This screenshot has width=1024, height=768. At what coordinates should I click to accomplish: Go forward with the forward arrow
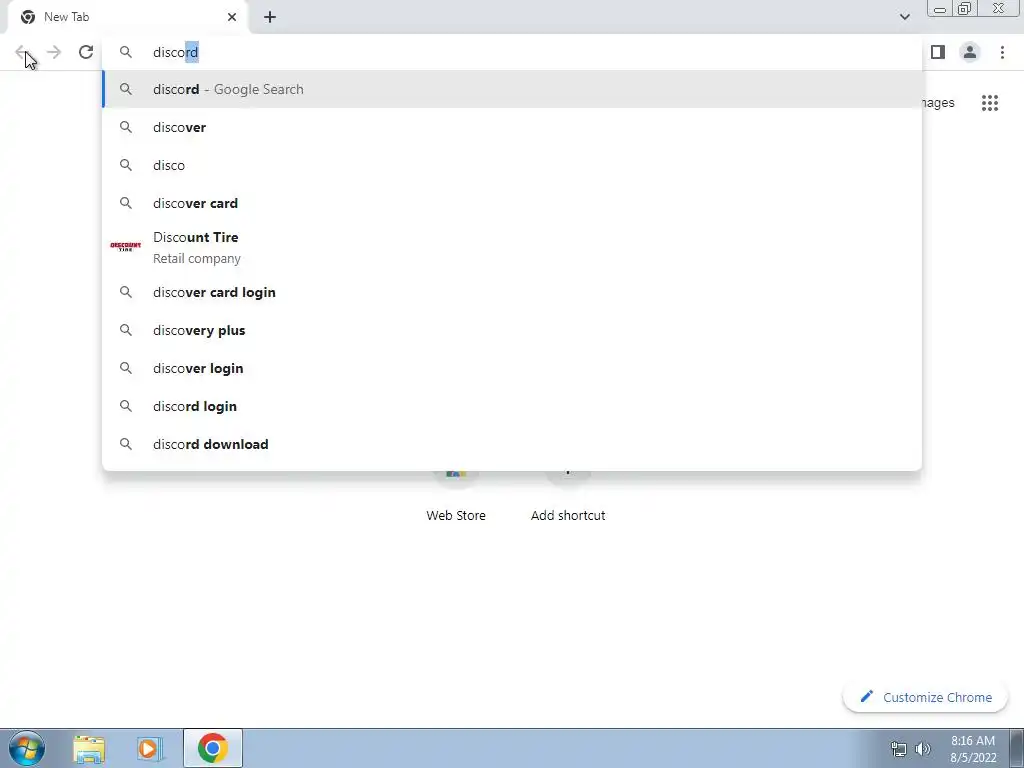pyautogui.click(x=54, y=52)
